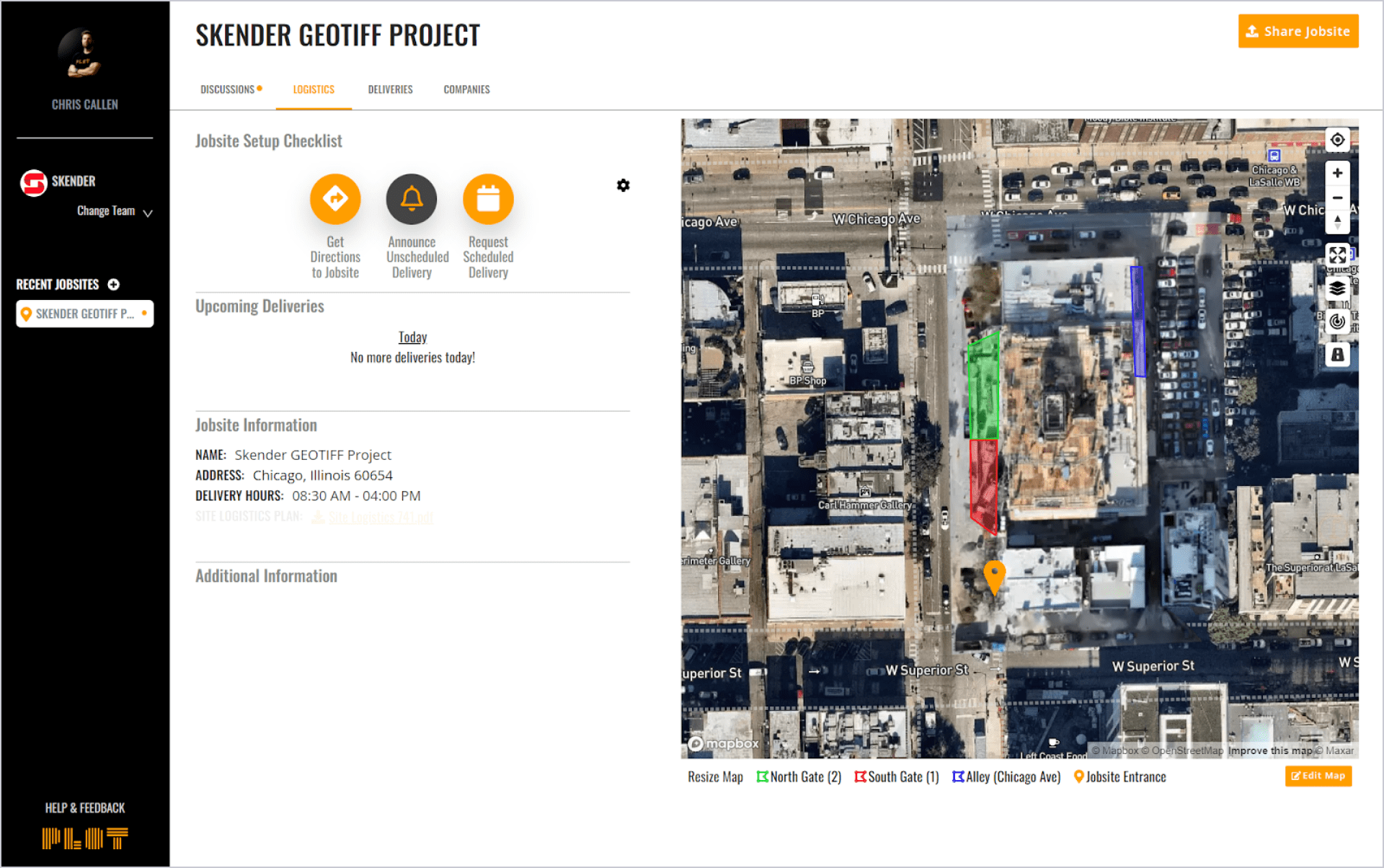Toggle the map road/street view icon

coord(1337,355)
